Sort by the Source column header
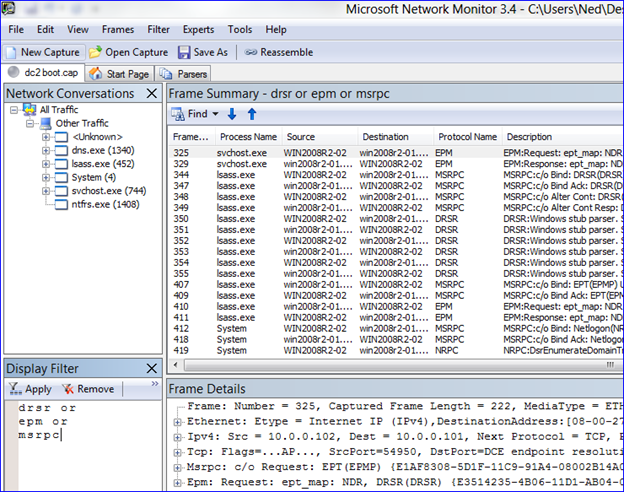 (320, 137)
